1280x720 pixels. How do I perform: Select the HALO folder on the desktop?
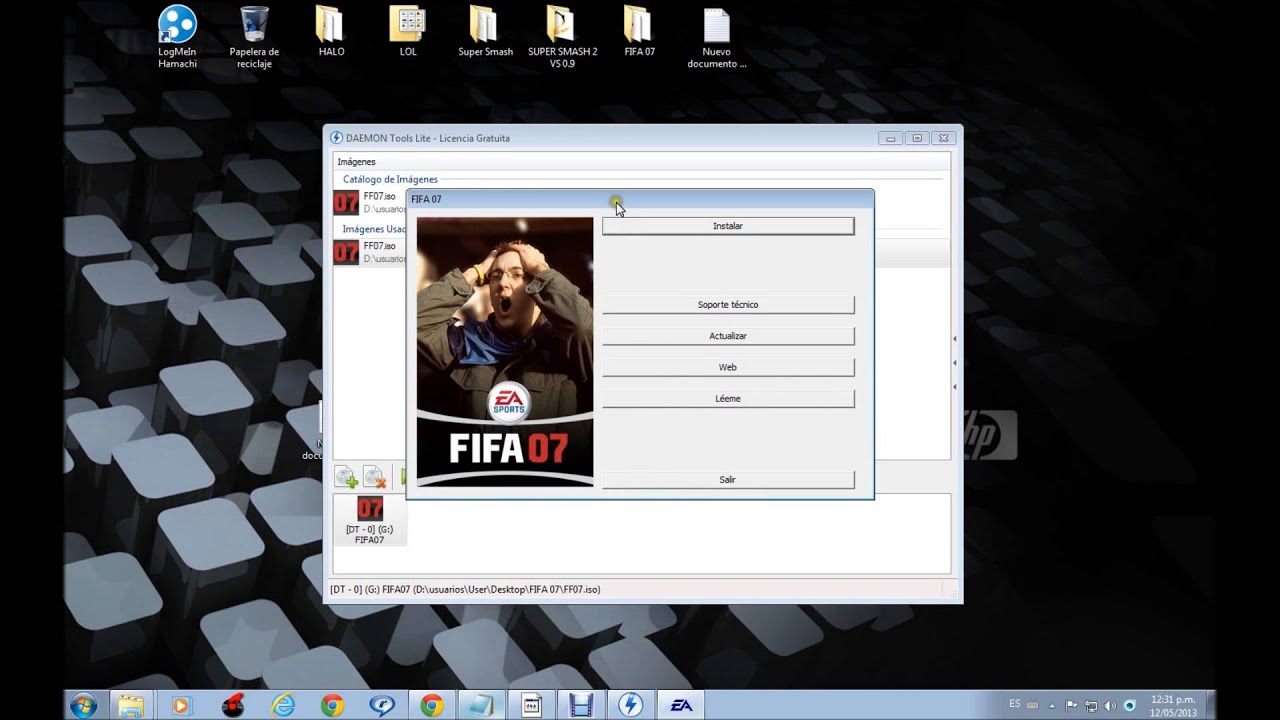click(331, 32)
